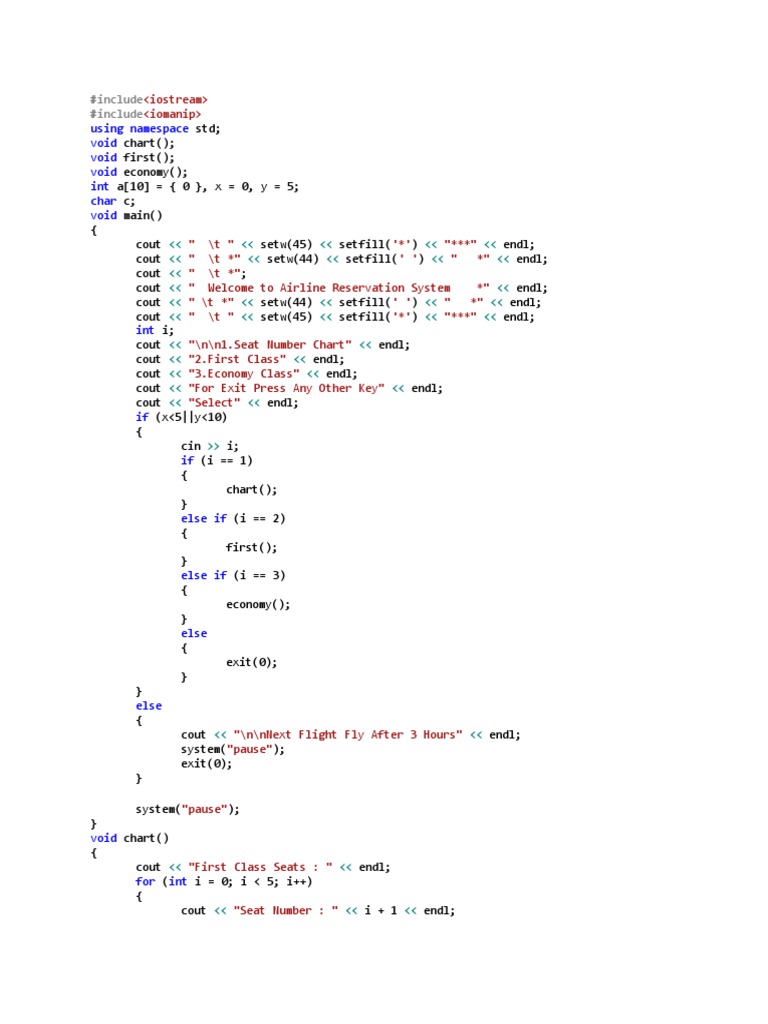The height and width of the screenshot is (1024, 768).
Task: Click the "void economy();" prototype line
Action: (x=139, y=172)
